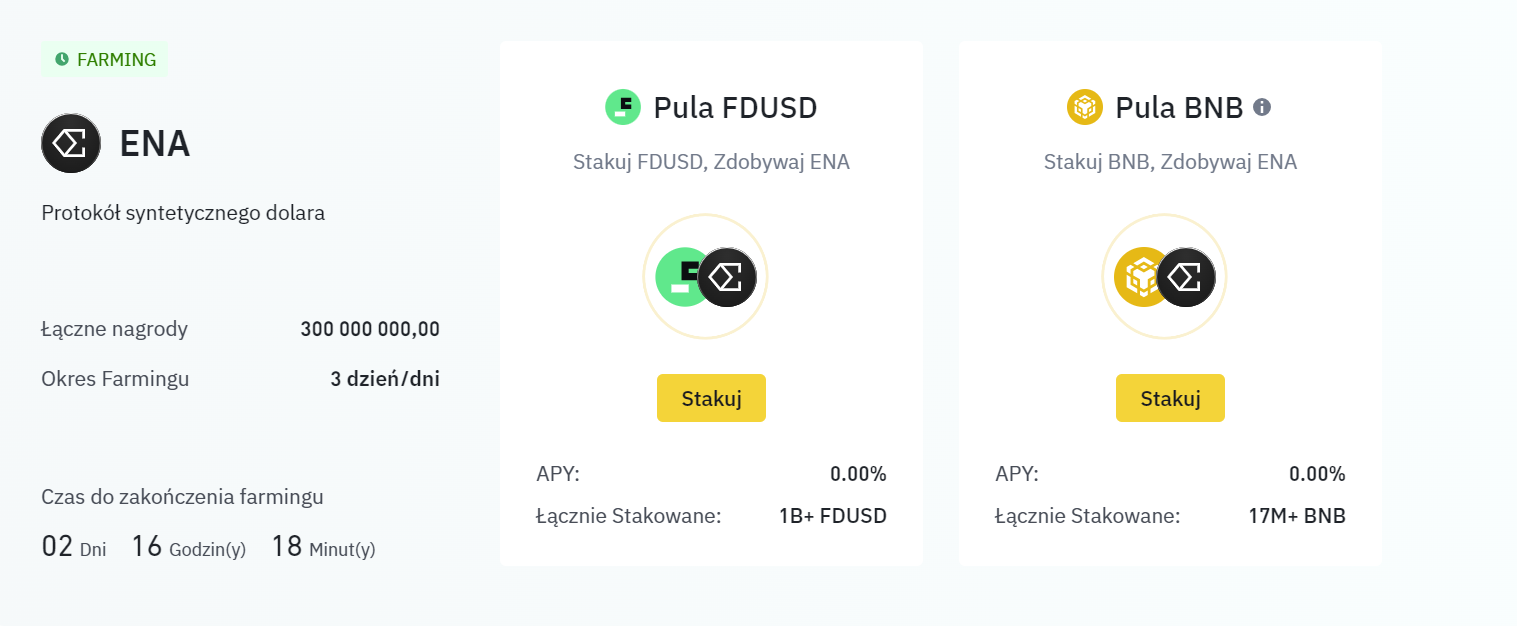Click the BNB icon beside Pula BNB title

pyautogui.click(x=1084, y=107)
